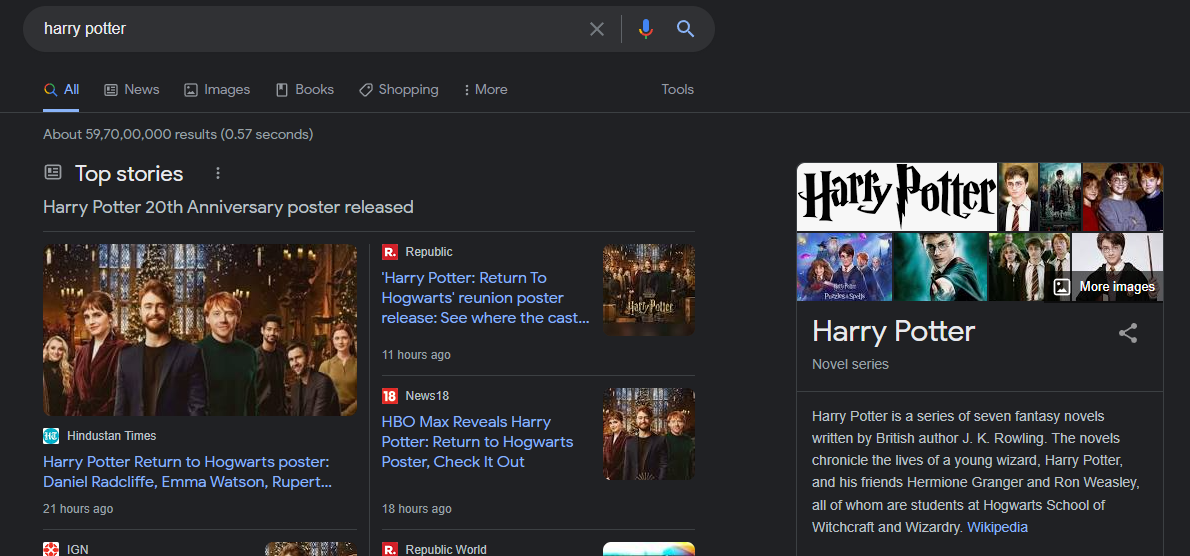Open Top stories three-dot options menu
Image resolution: width=1190 pixels, height=556 pixels.
[218, 174]
